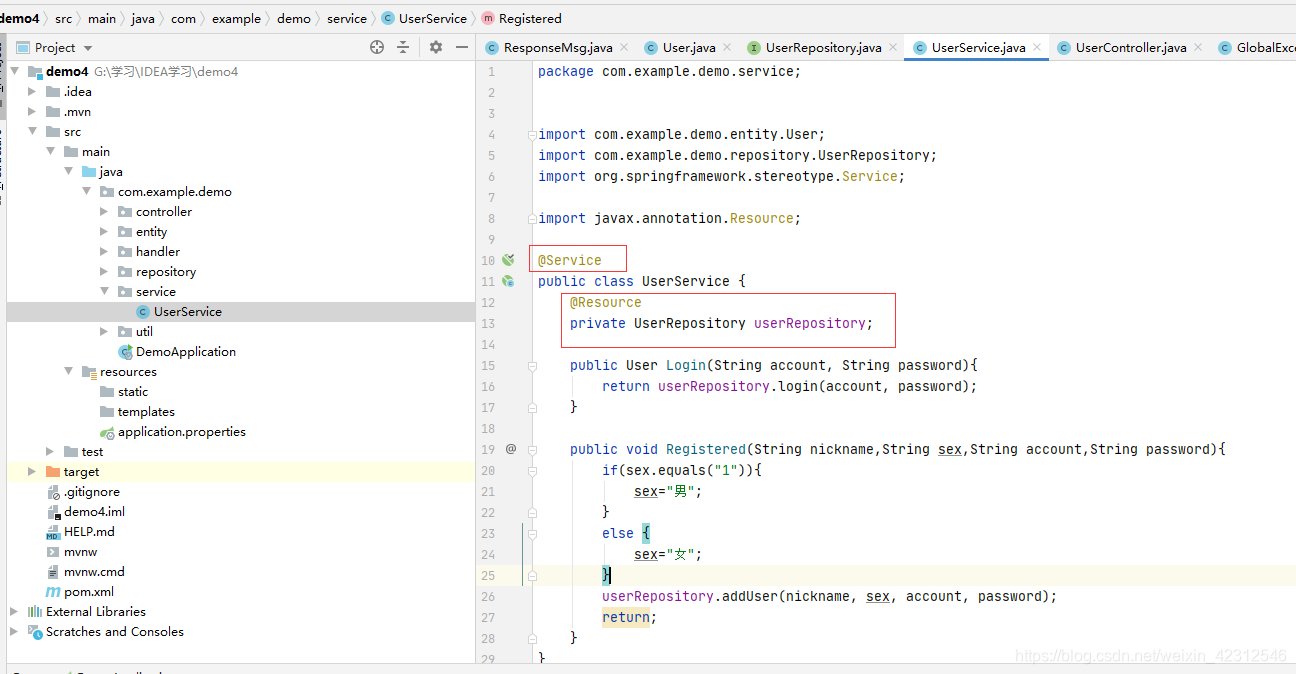Screen dimensions: 1296x674
Task: Click line number 20 in the editor gutter
Action: coord(488,470)
